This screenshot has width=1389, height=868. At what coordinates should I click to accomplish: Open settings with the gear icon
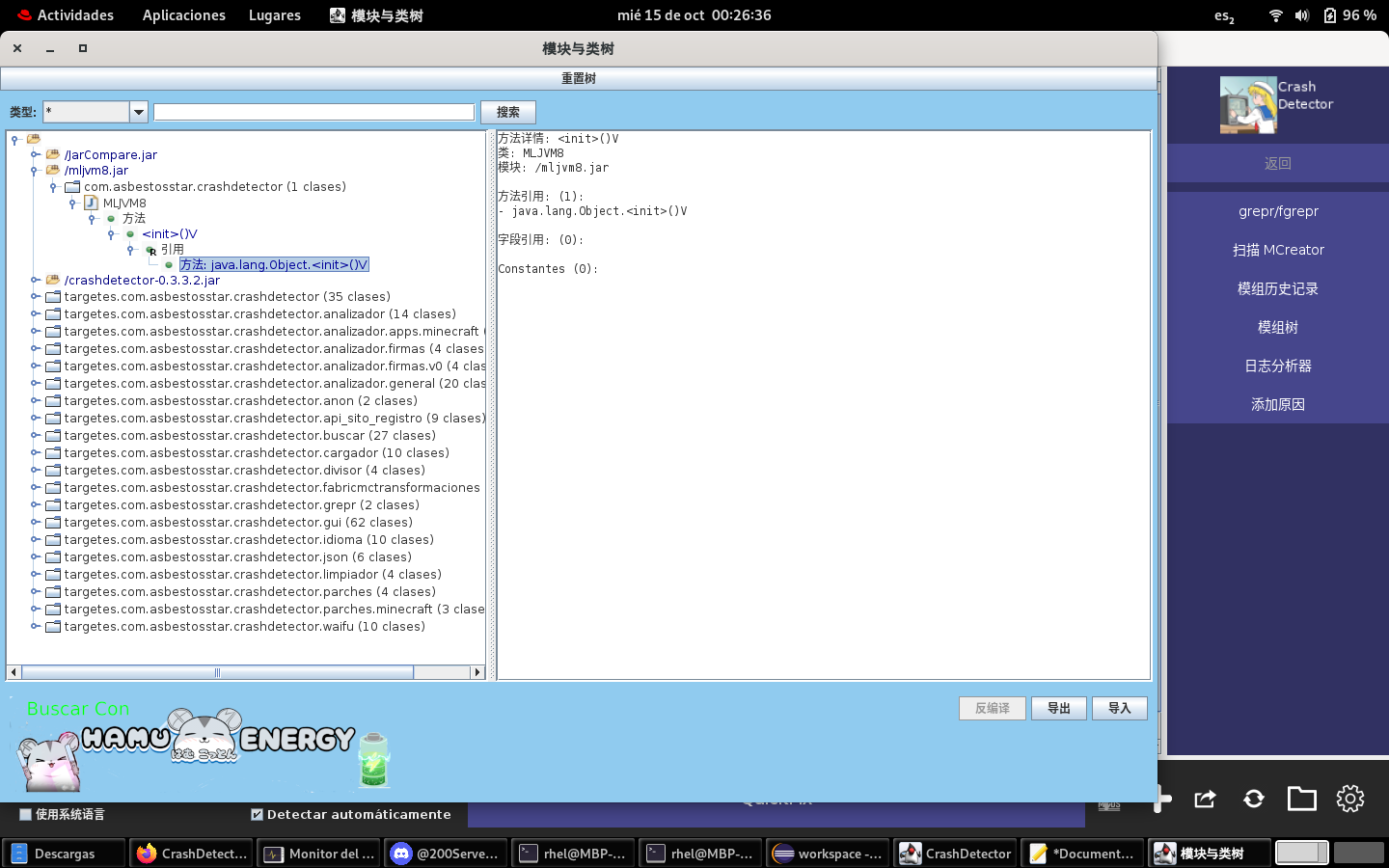click(1349, 799)
